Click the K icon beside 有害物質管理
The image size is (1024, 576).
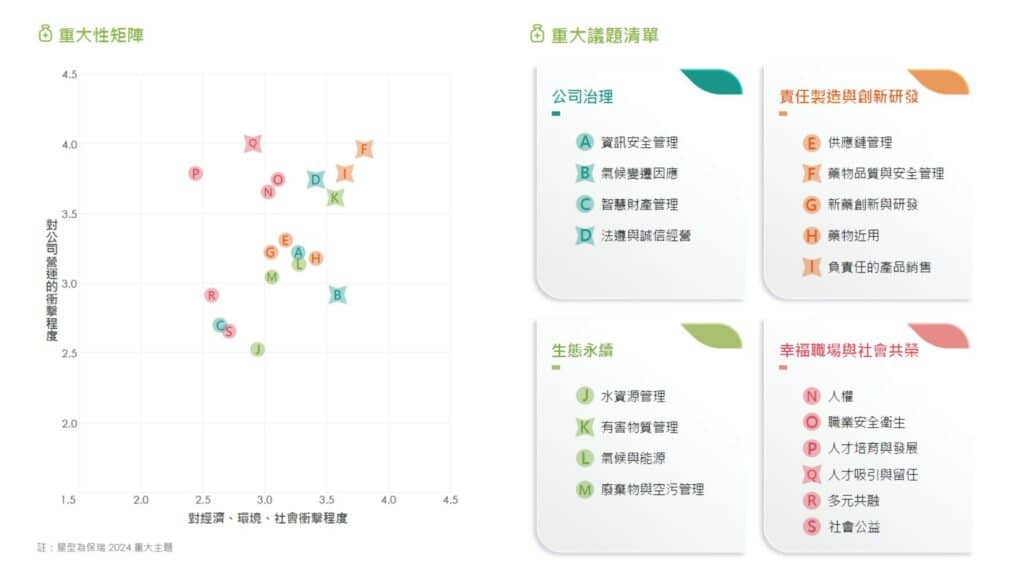coord(584,427)
